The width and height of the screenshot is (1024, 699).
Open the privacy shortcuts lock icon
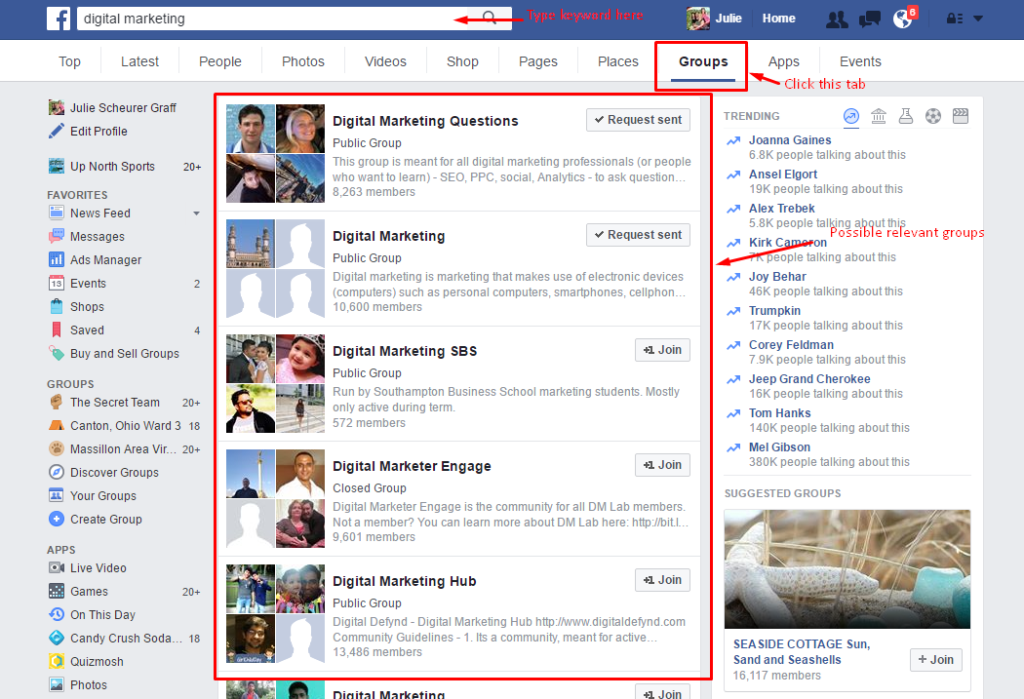[955, 19]
